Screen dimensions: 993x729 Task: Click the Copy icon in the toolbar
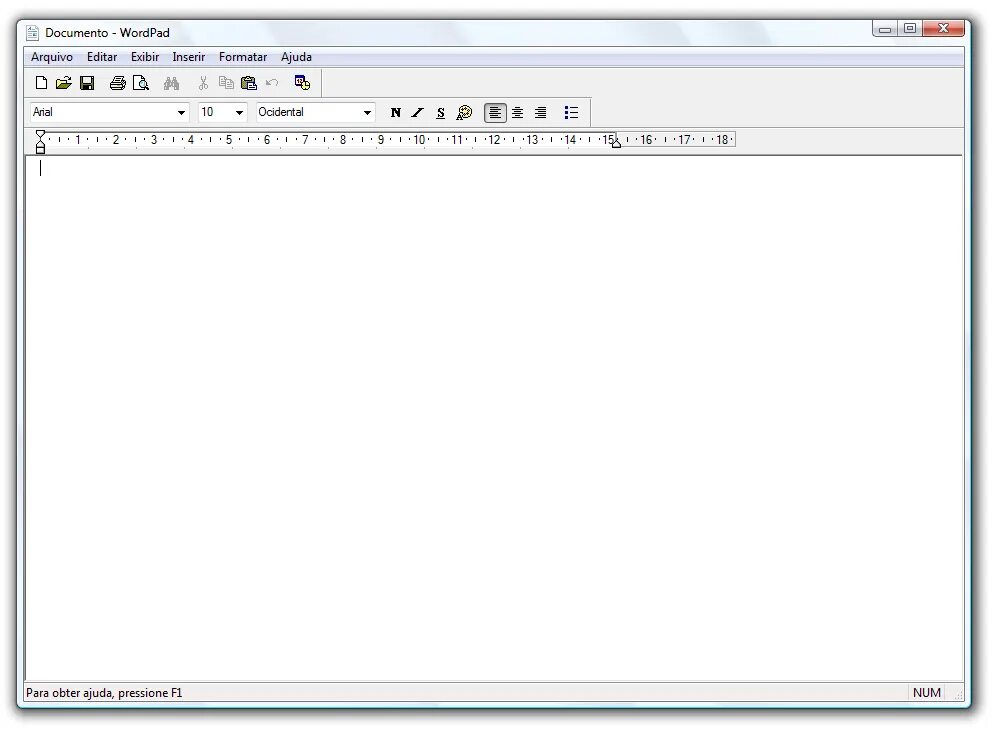tap(226, 83)
